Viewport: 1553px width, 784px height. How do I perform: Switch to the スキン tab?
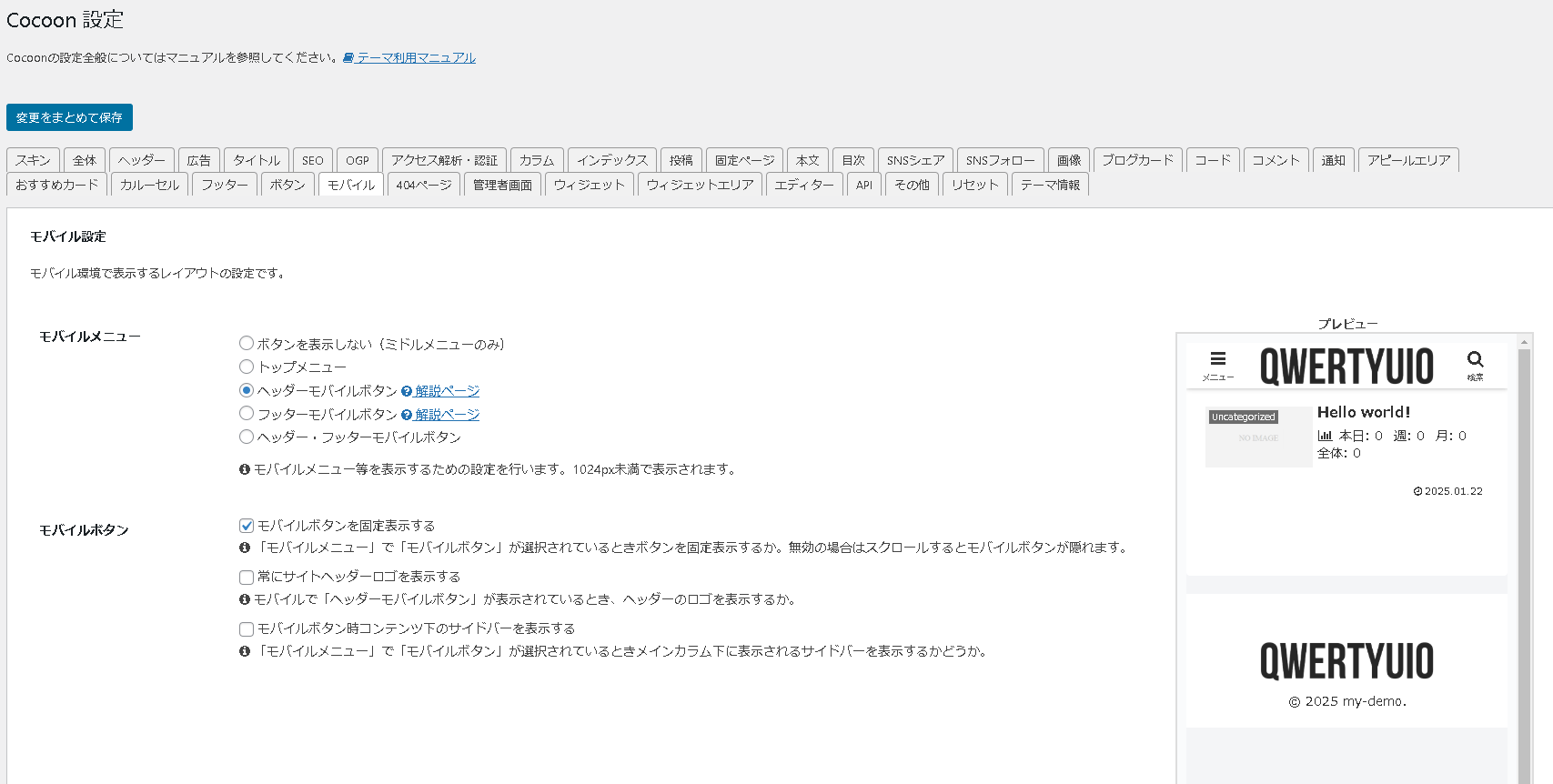(34, 160)
